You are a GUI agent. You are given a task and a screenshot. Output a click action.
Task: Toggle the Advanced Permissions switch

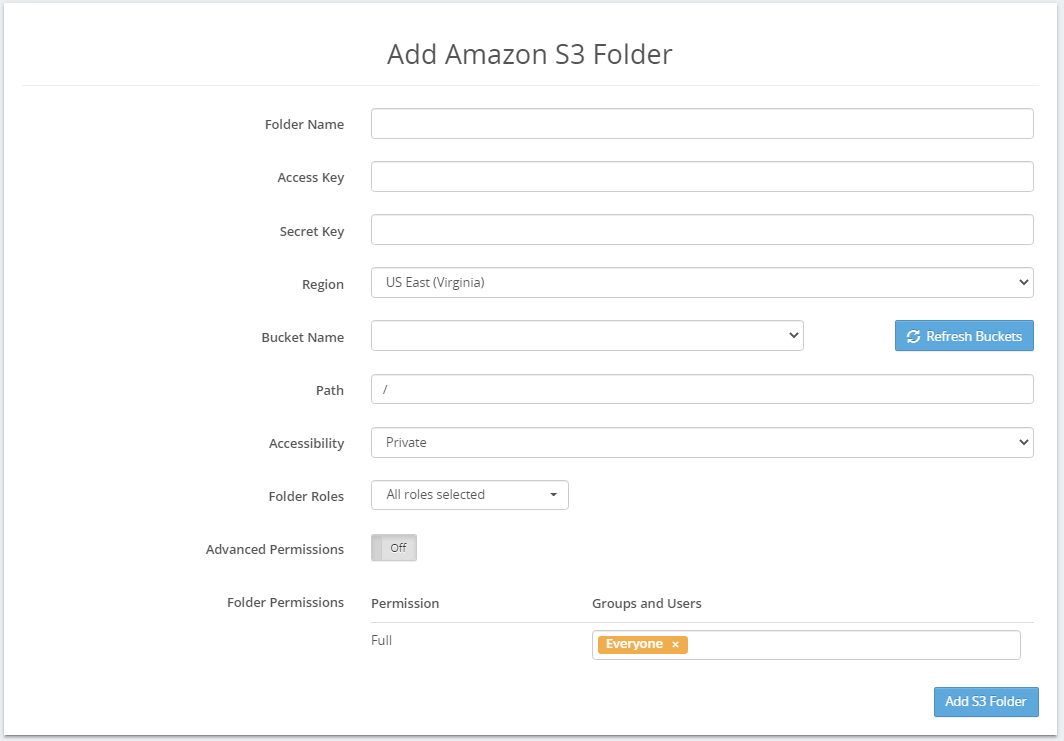(x=394, y=548)
